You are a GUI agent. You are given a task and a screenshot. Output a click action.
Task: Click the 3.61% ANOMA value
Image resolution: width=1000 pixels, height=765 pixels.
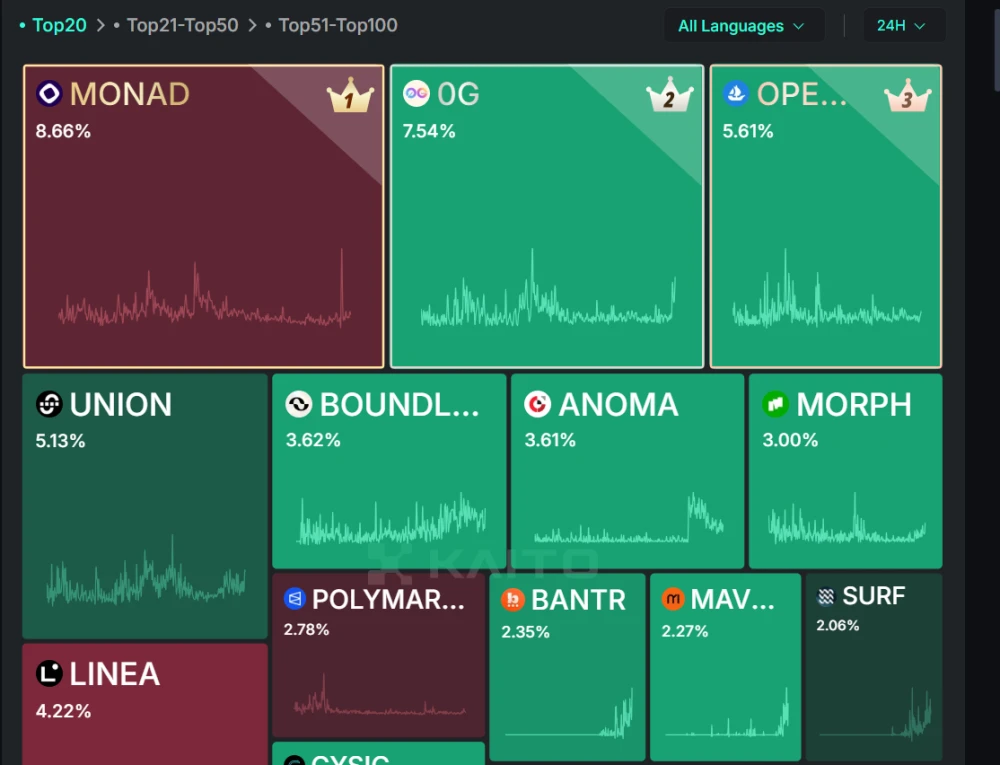click(550, 440)
